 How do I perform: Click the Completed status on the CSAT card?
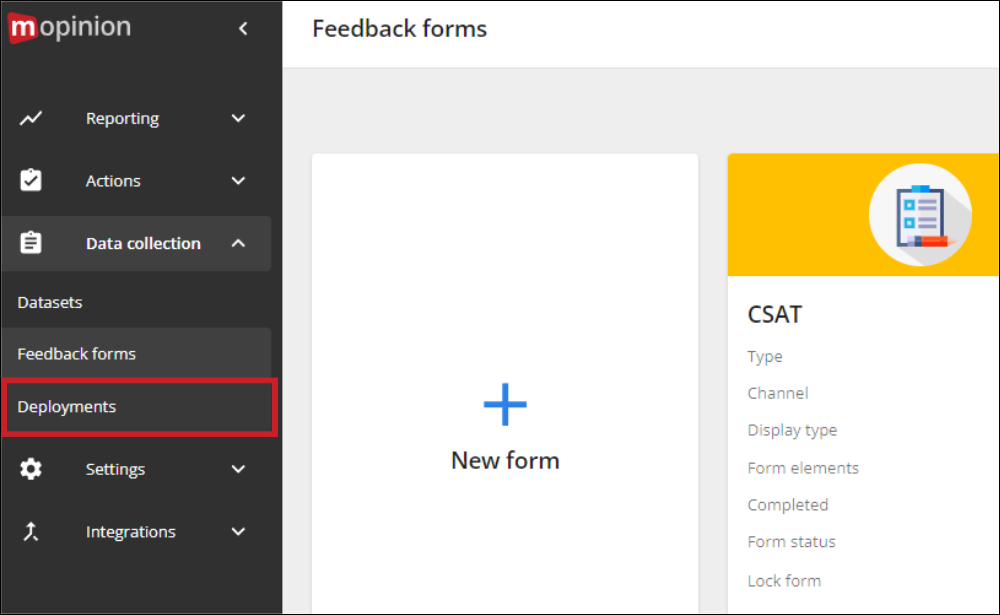tap(788, 504)
